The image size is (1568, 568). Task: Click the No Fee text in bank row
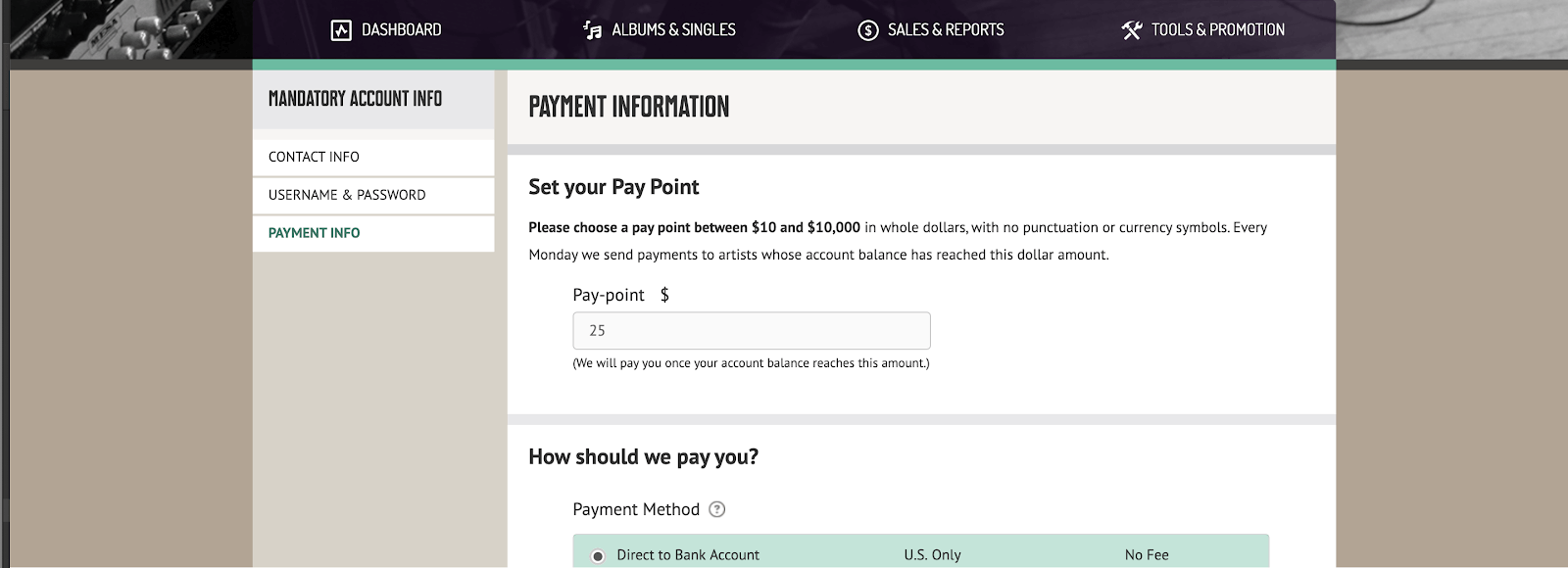[x=1147, y=555]
